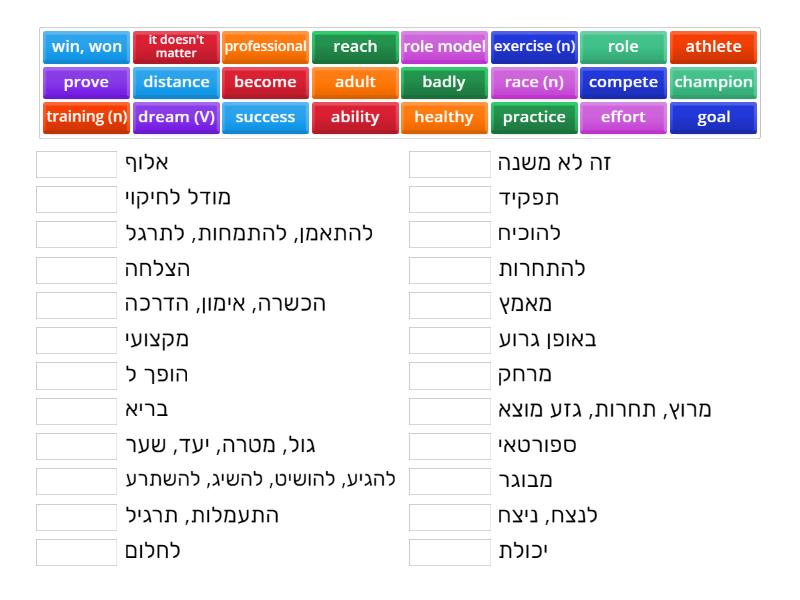Viewport: 800px width, 600px height.
Task: Select the "professional" word card
Action: tap(265, 46)
